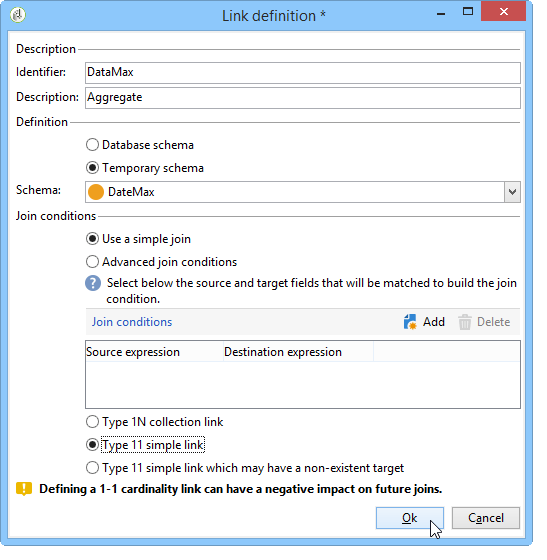Click the Add join condition icon
The image size is (547, 560).
410,322
